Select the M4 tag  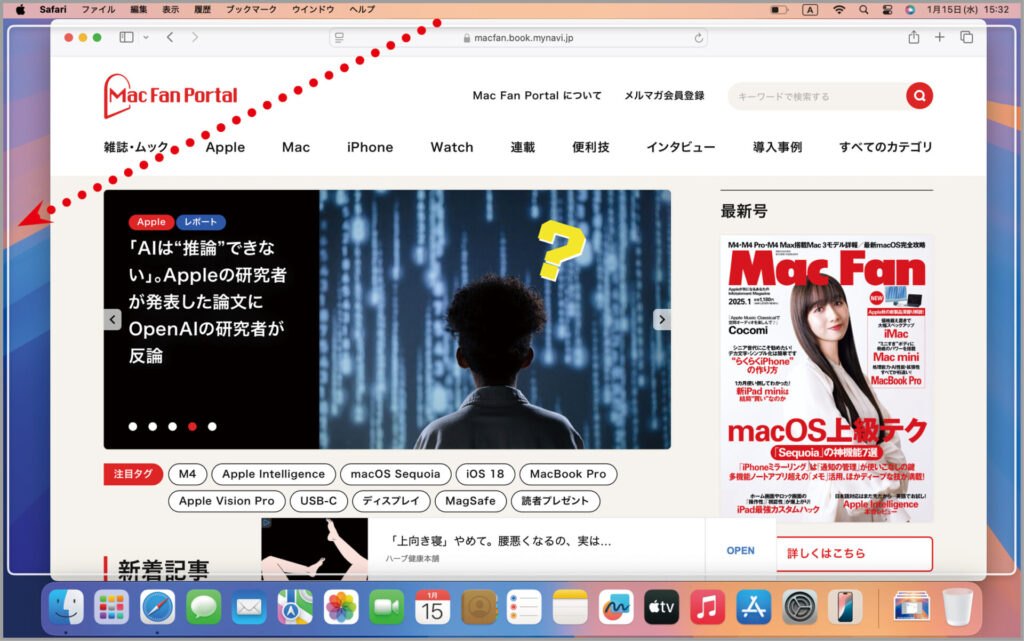[187, 474]
